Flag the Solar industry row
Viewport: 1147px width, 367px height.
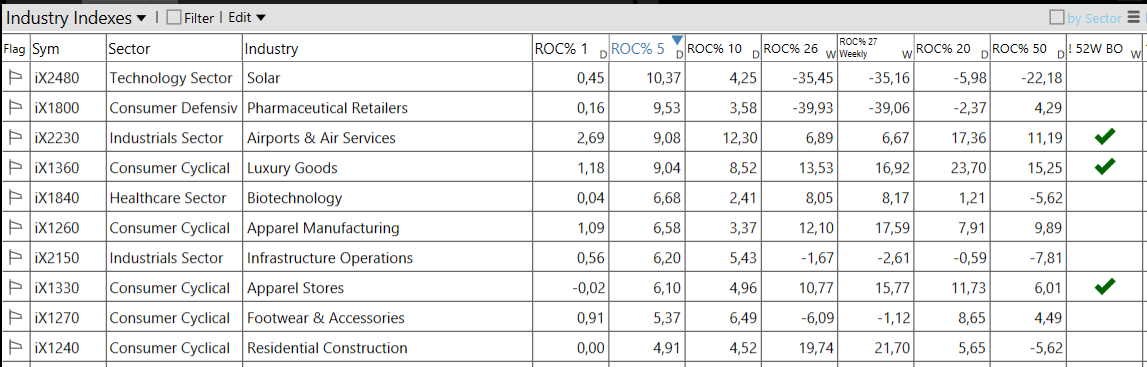[15, 77]
